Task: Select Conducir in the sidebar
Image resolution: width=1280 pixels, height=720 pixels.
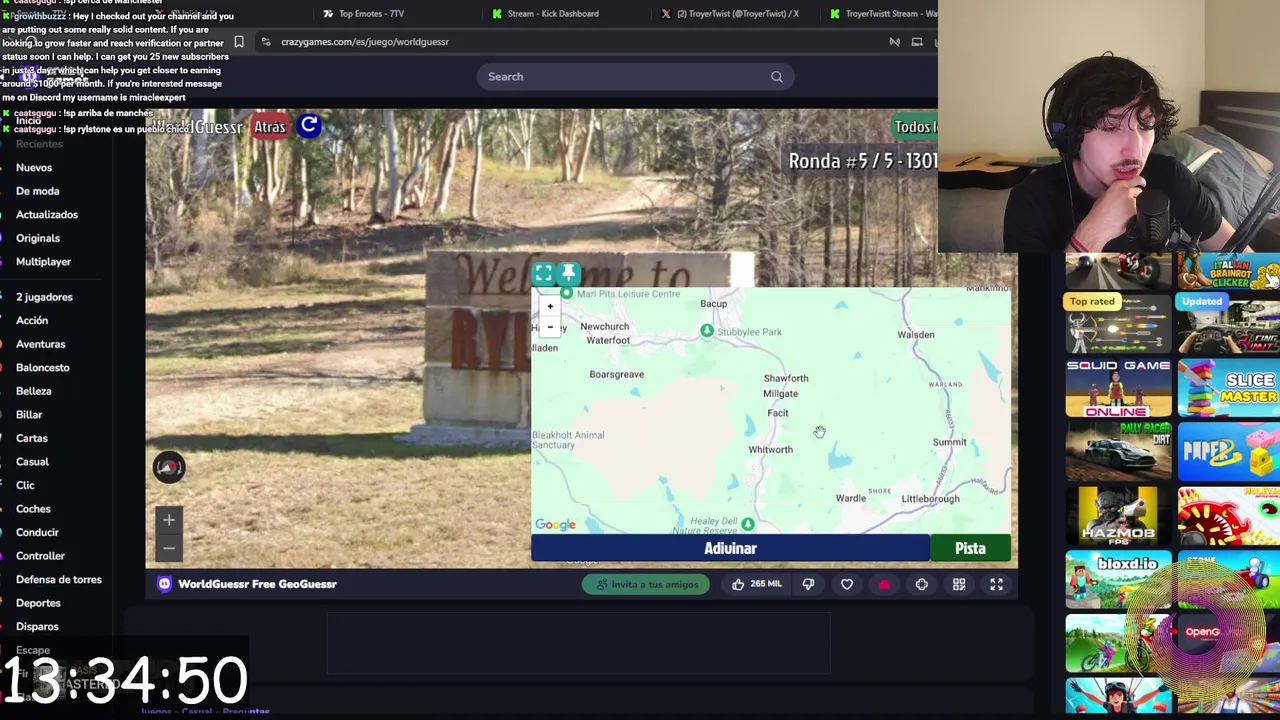Action: click(x=37, y=532)
